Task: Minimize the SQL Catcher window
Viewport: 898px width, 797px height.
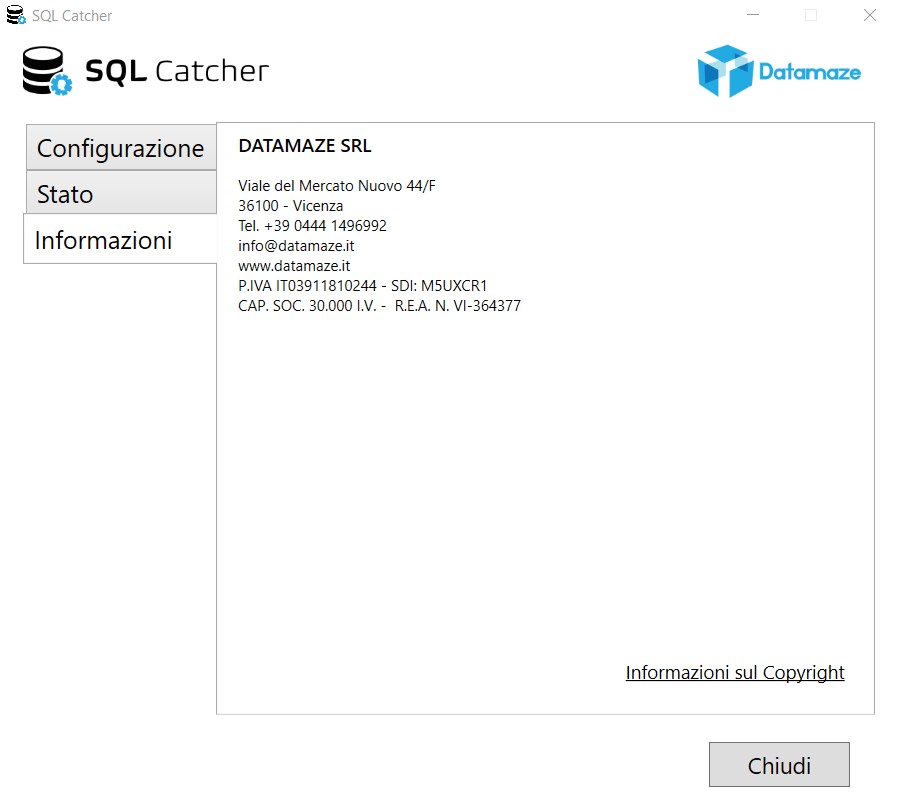Action: tap(753, 15)
